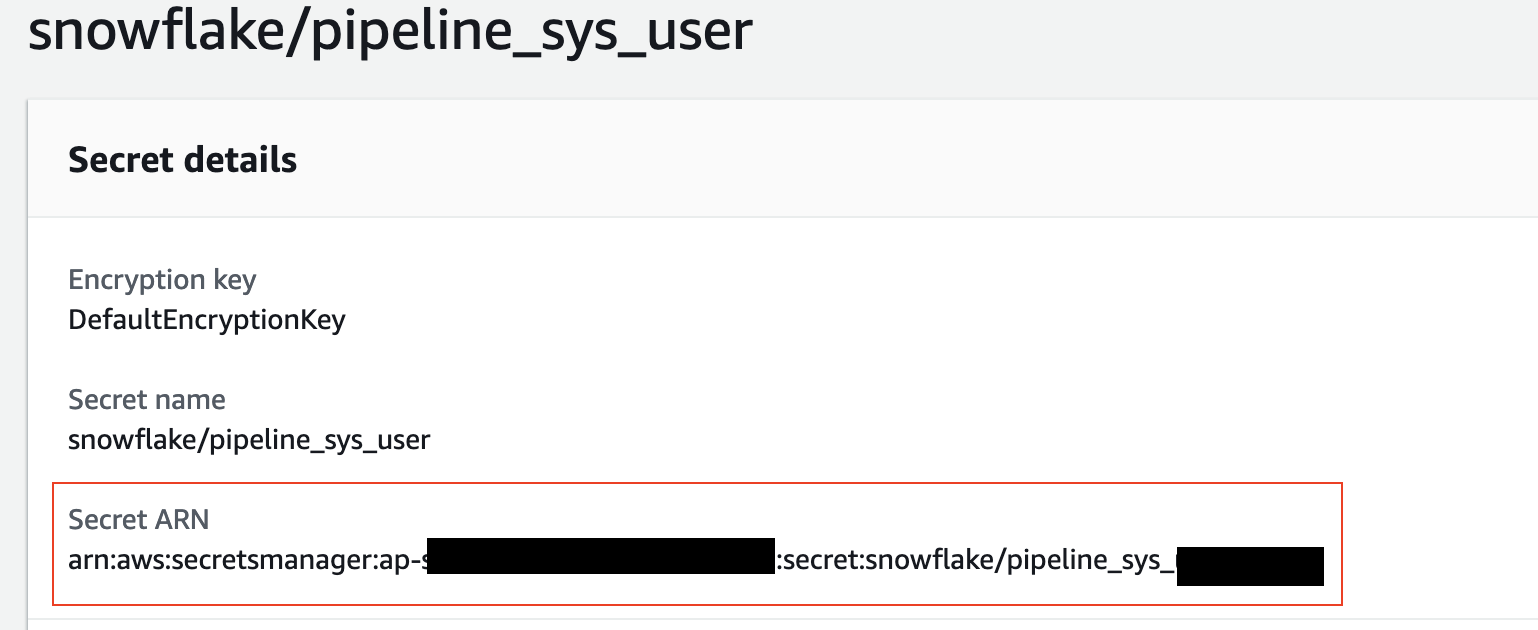Image resolution: width=1538 pixels, height=630 pixels.
Task: Click the DefaultEncryptionKey value
Action: 207,321
